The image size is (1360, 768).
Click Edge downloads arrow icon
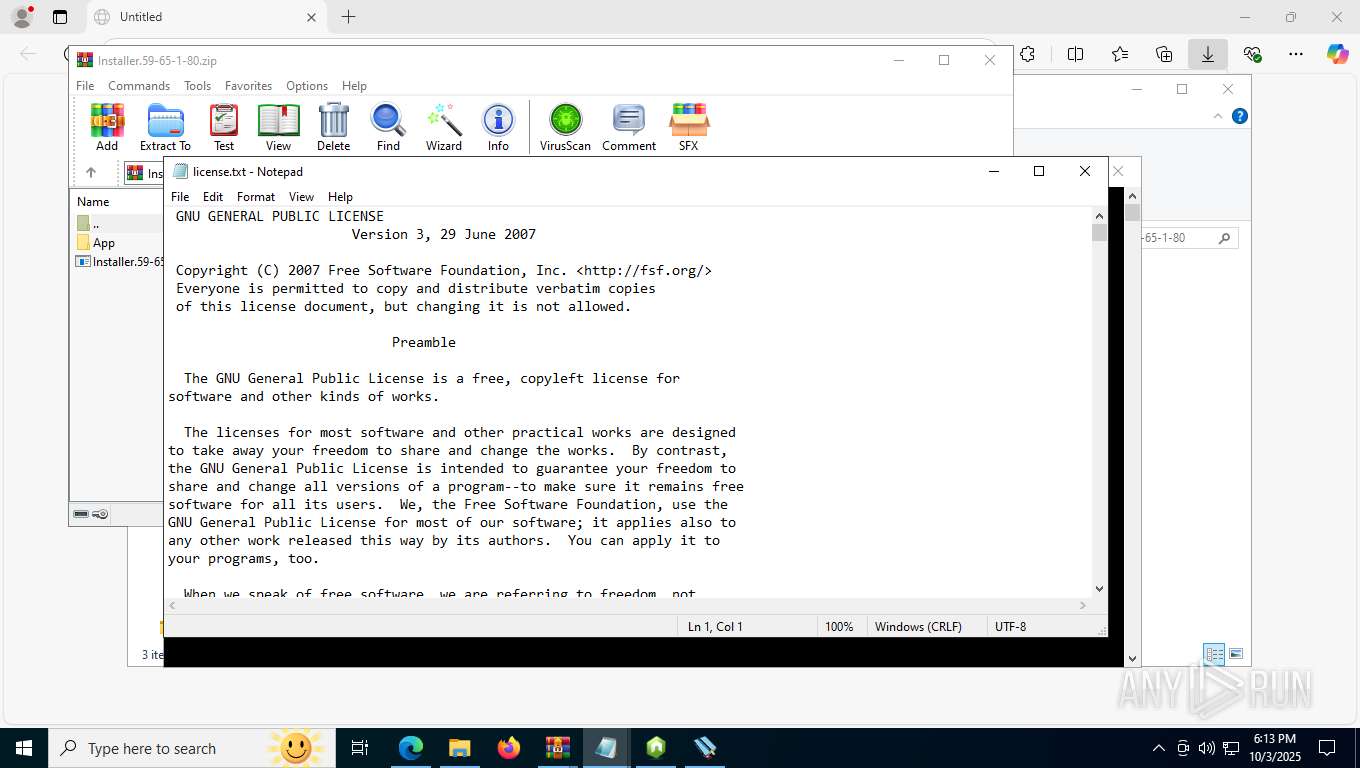1208,54
